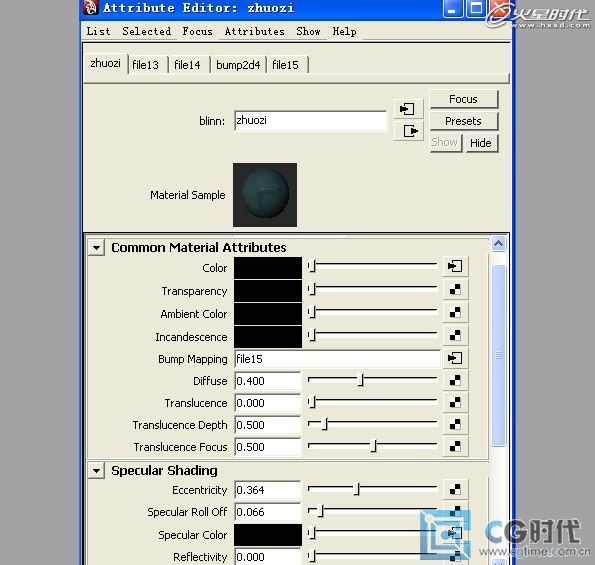The width and height of the screenshot is (595, 565).
Task: Open the Show menu
Action: [x=308, y=31]
